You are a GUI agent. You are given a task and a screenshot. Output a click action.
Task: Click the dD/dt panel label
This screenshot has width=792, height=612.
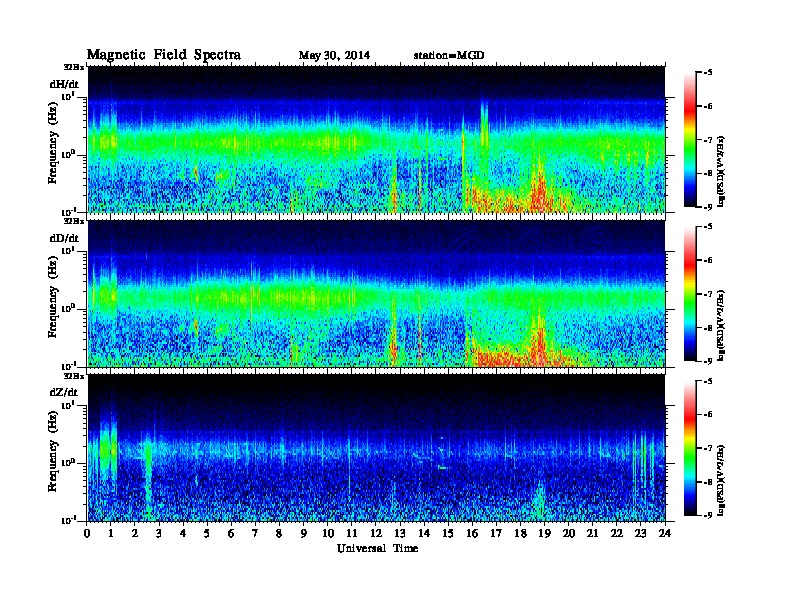pos(64,238)
